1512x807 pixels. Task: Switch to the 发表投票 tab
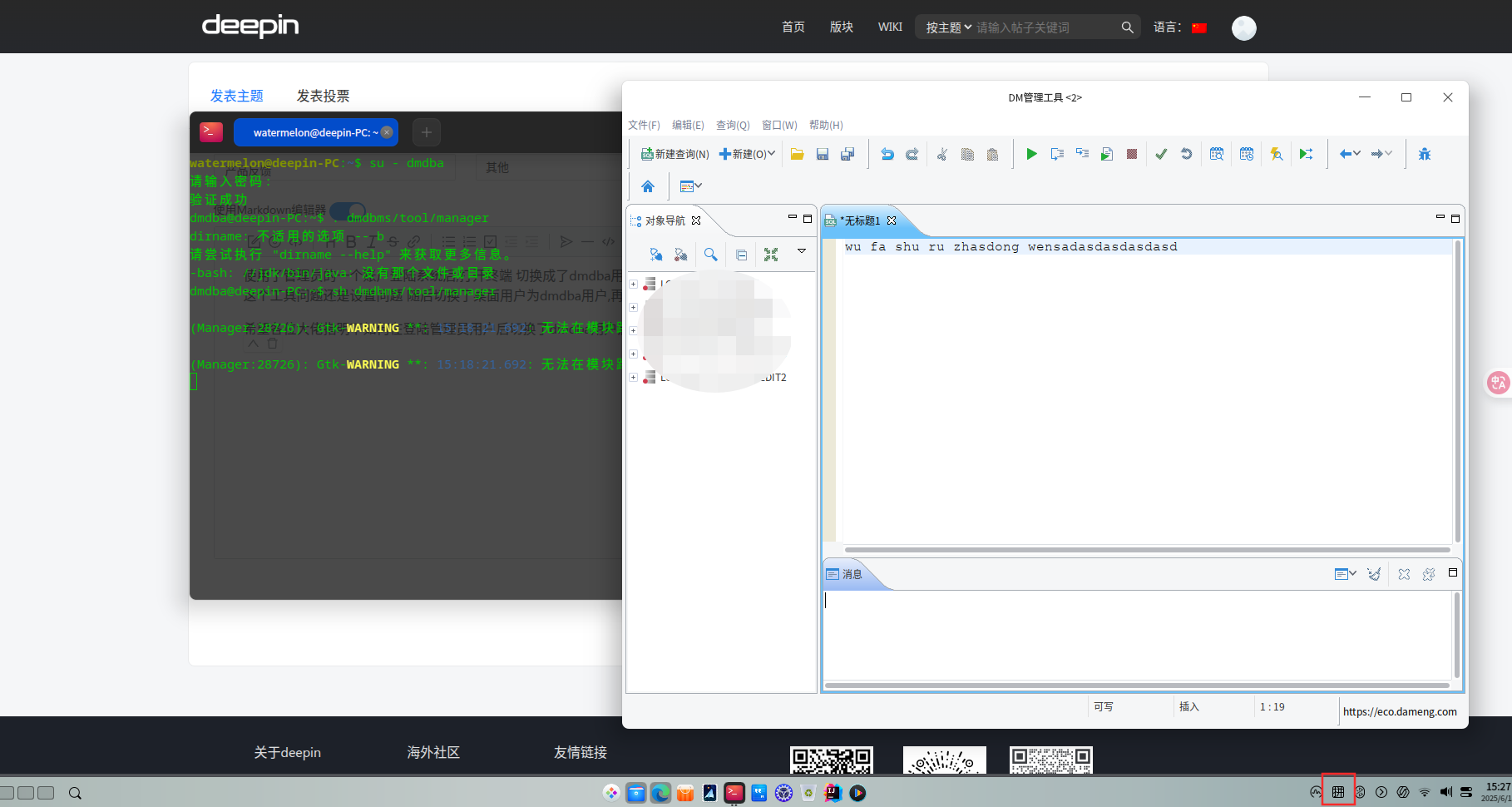324,96
